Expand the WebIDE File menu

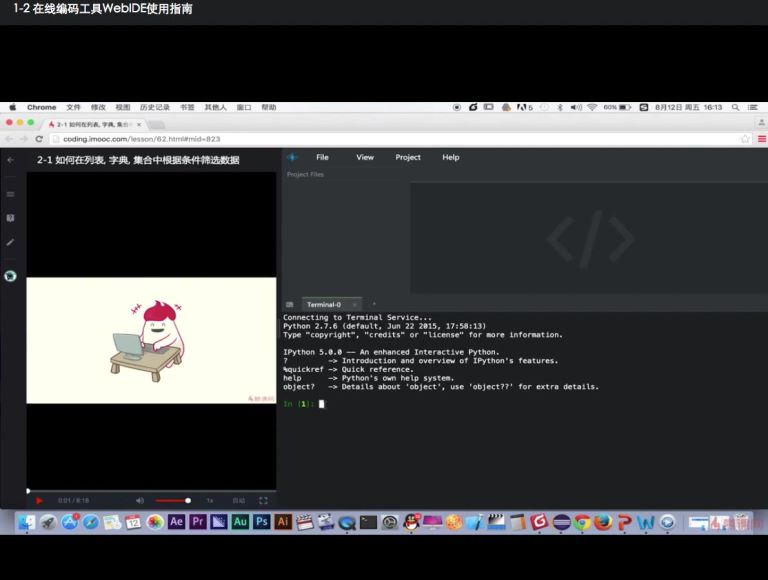click(x=322, y=157)
